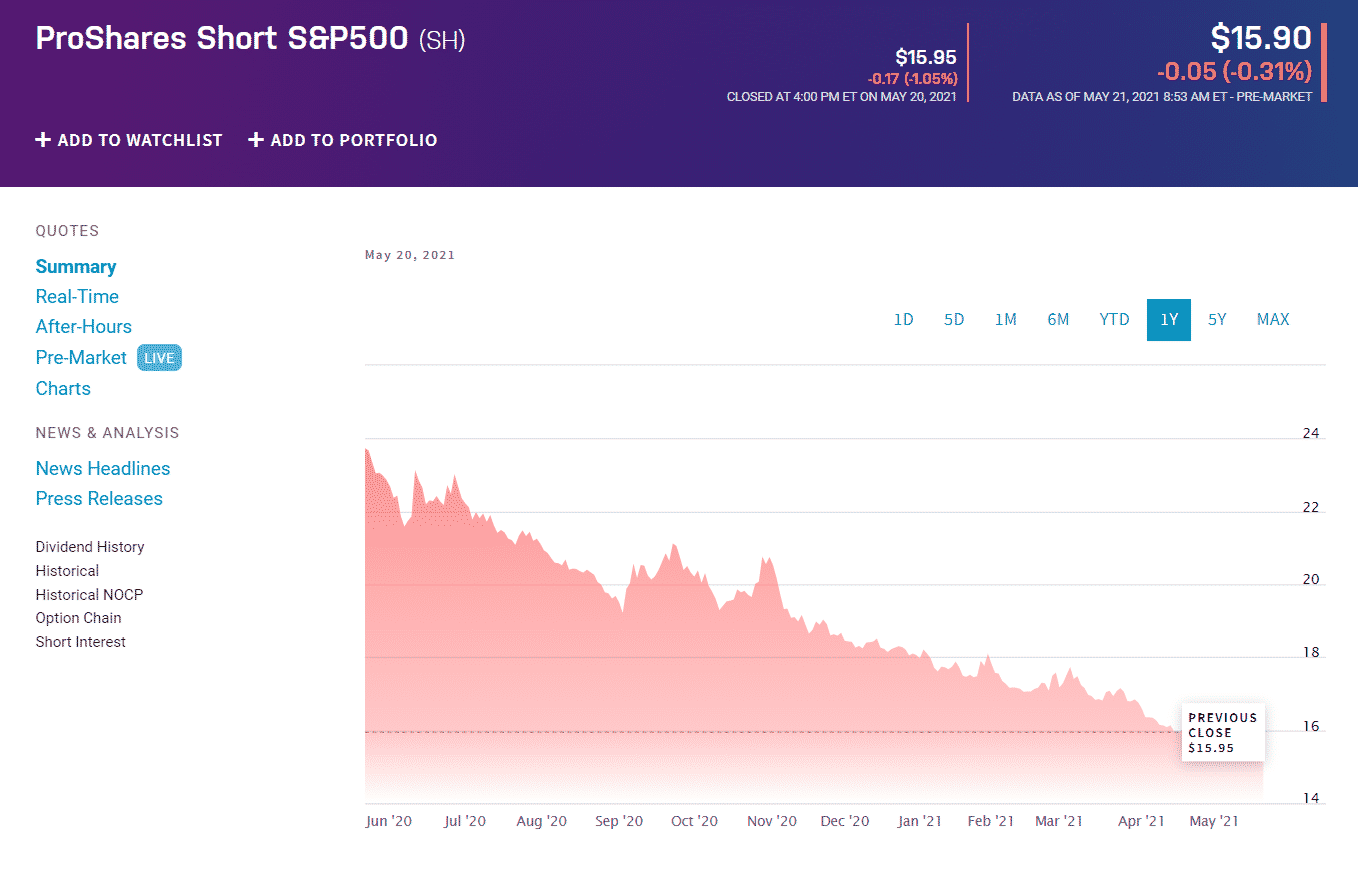The width and height of the screenshot is (1358, 892).
Task: Open the Summary quotes page
Action: 76,267
